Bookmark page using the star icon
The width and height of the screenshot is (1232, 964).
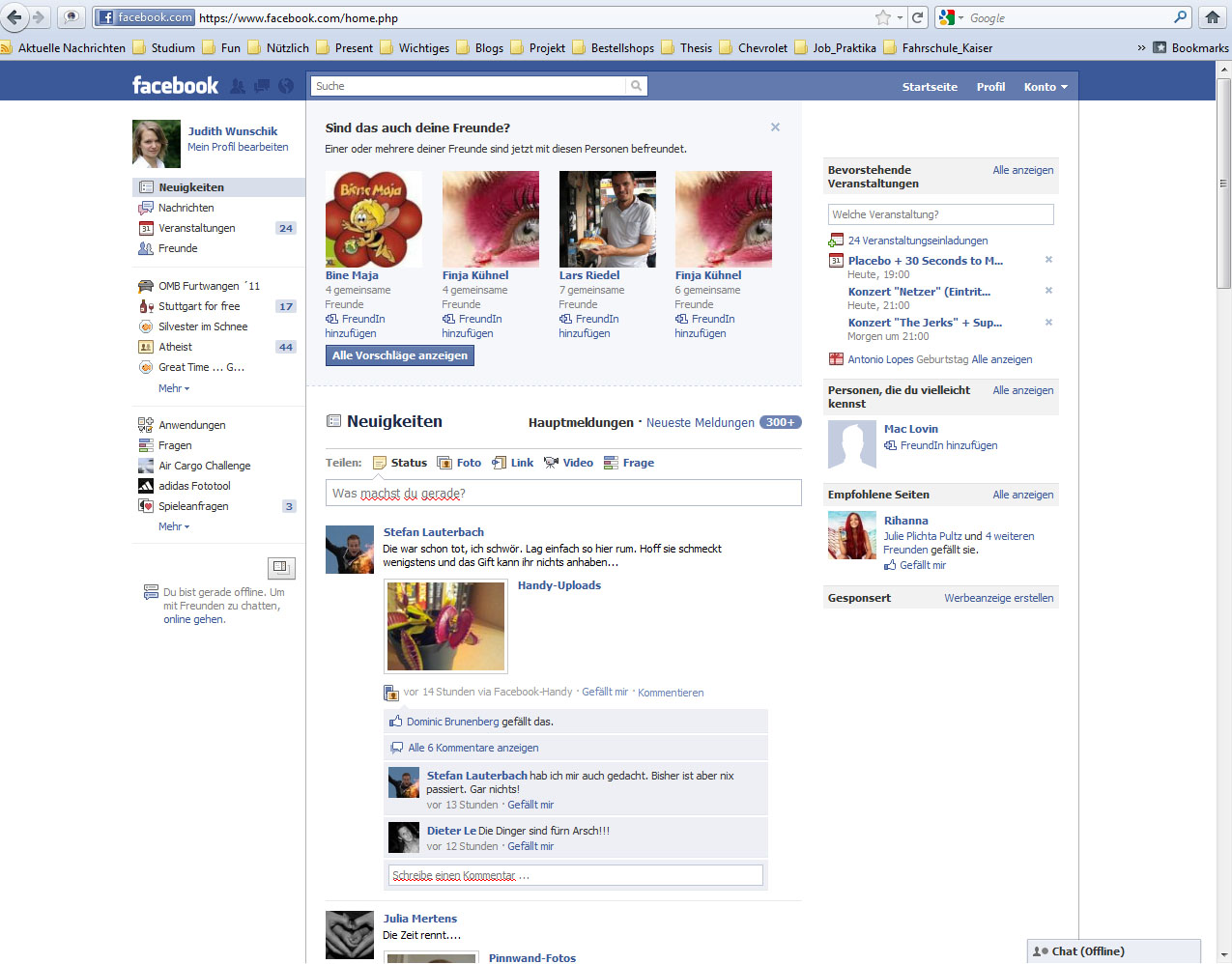[882, 17]
